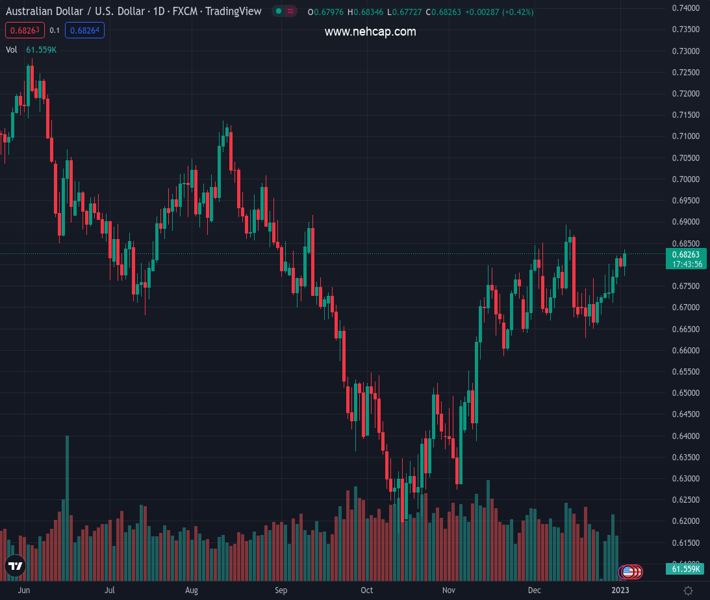Screen dimensions: 710x600
Task: Click the green market status dot
Action: coord(278,12)
